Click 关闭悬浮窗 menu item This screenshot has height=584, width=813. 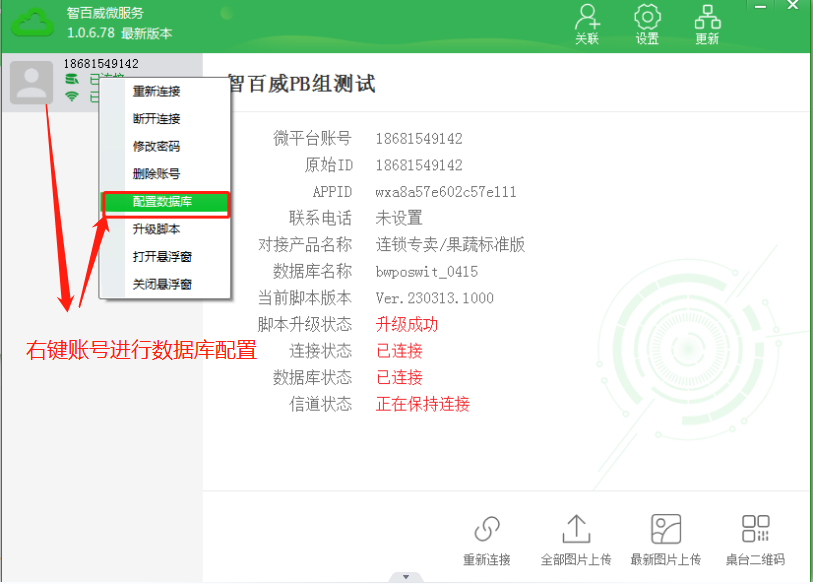pyautogui.click(x=162, y=284)
